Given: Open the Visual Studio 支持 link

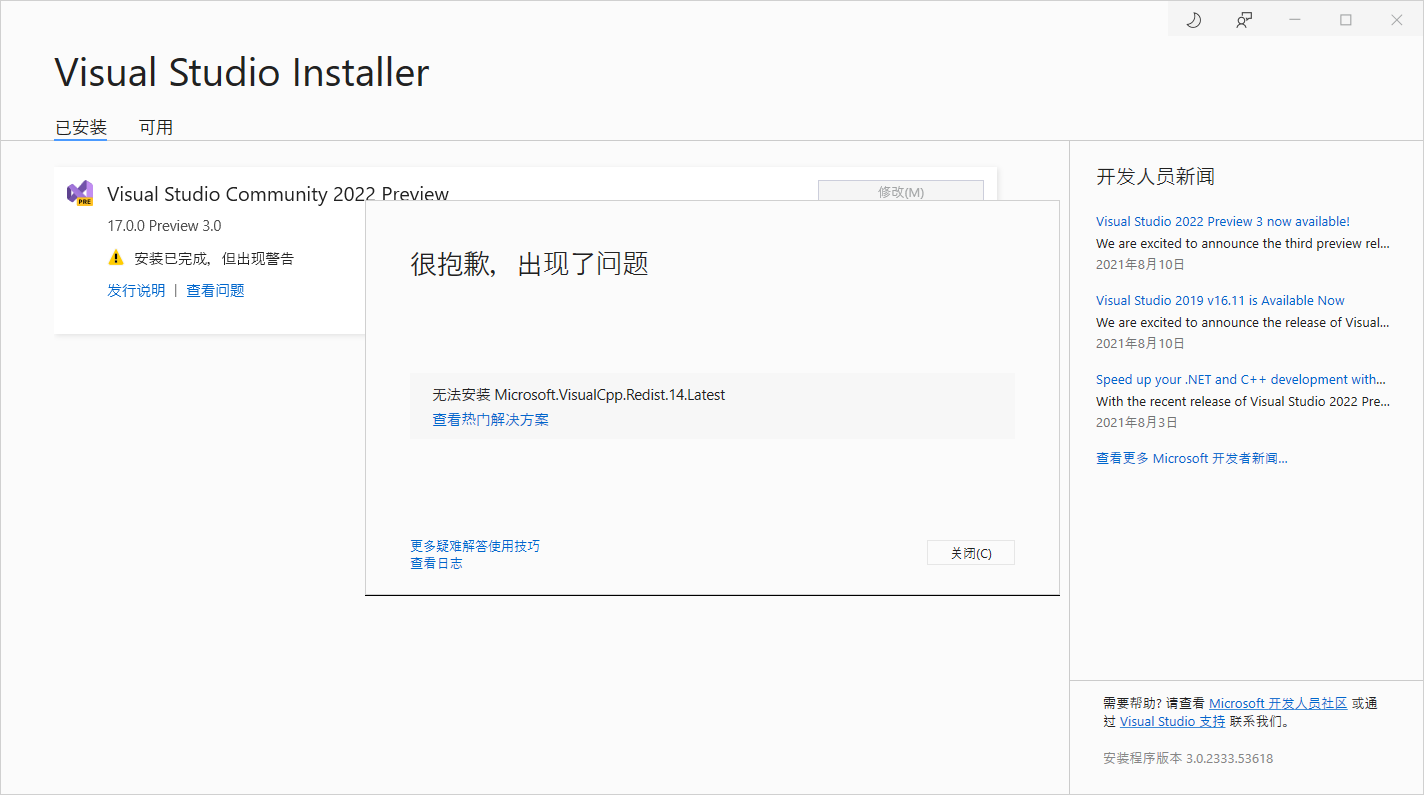Looking at the screenshot, I should click(x=1172, y=721).
